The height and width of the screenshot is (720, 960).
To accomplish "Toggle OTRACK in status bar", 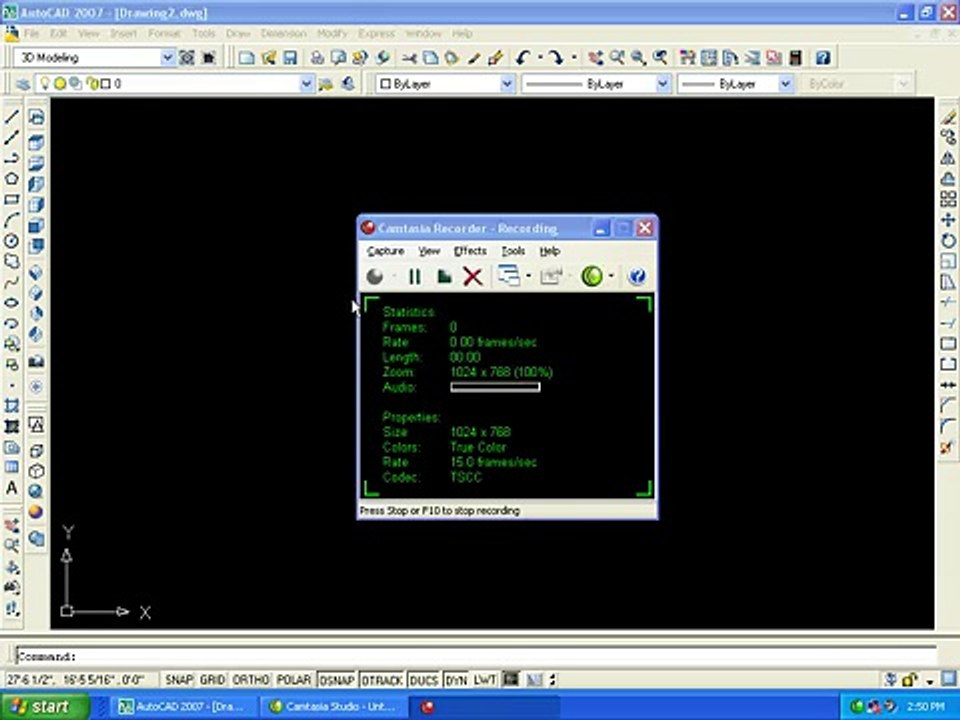I will coord(382,680).
